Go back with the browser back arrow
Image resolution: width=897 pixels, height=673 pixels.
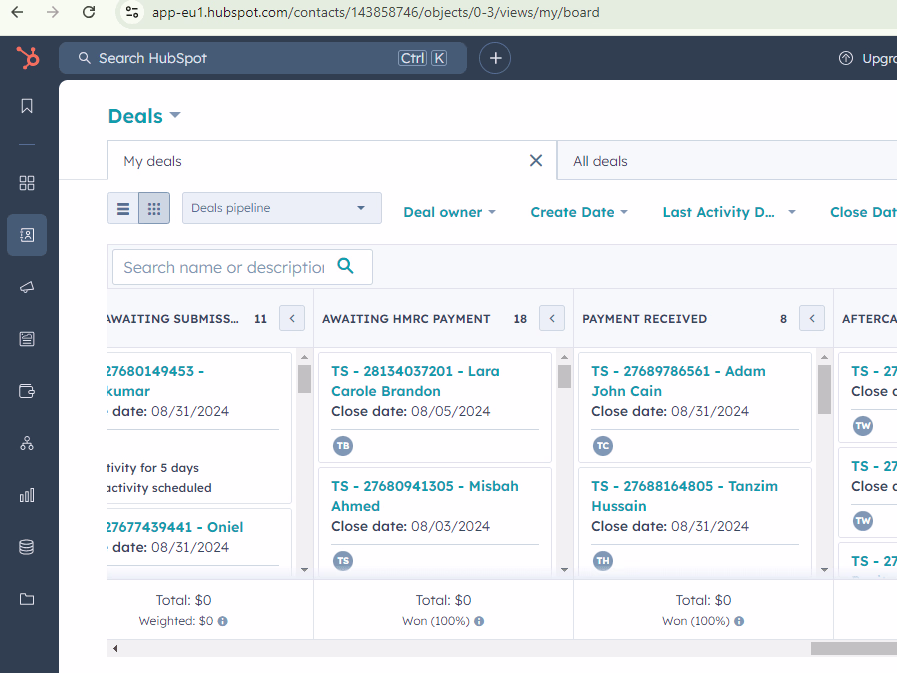(x=18, y=12)
